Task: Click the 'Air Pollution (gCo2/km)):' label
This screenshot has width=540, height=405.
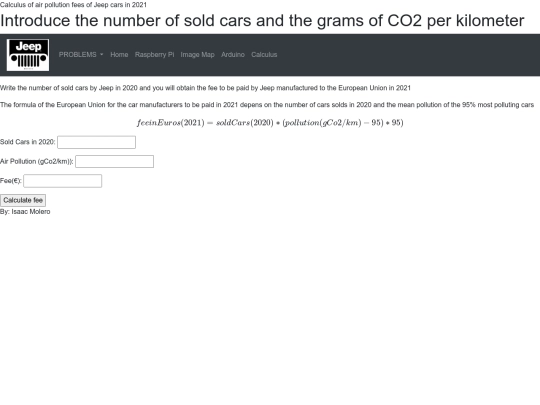Action: 37,162
